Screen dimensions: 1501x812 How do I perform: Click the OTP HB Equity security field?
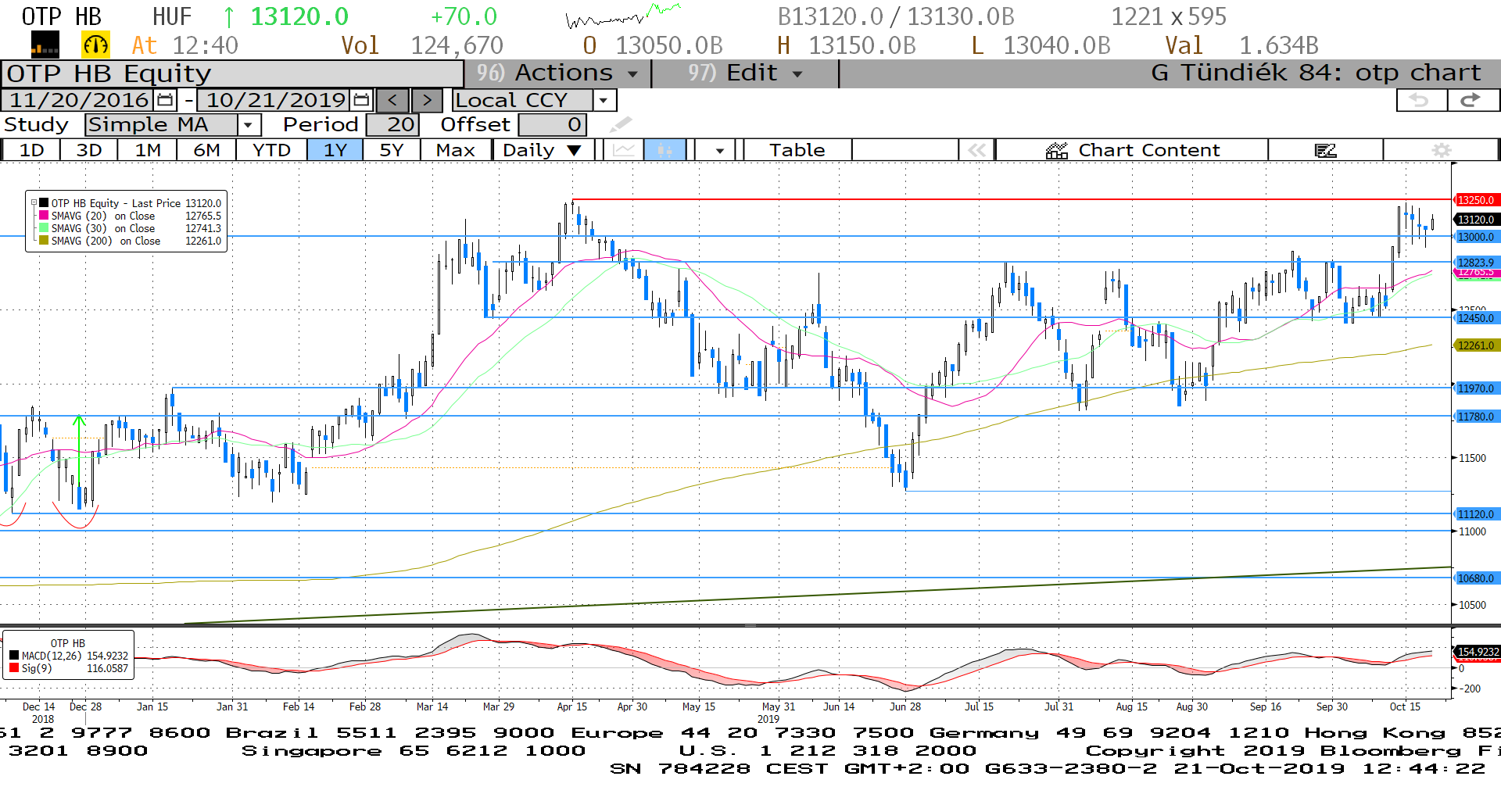pos(232,73)
